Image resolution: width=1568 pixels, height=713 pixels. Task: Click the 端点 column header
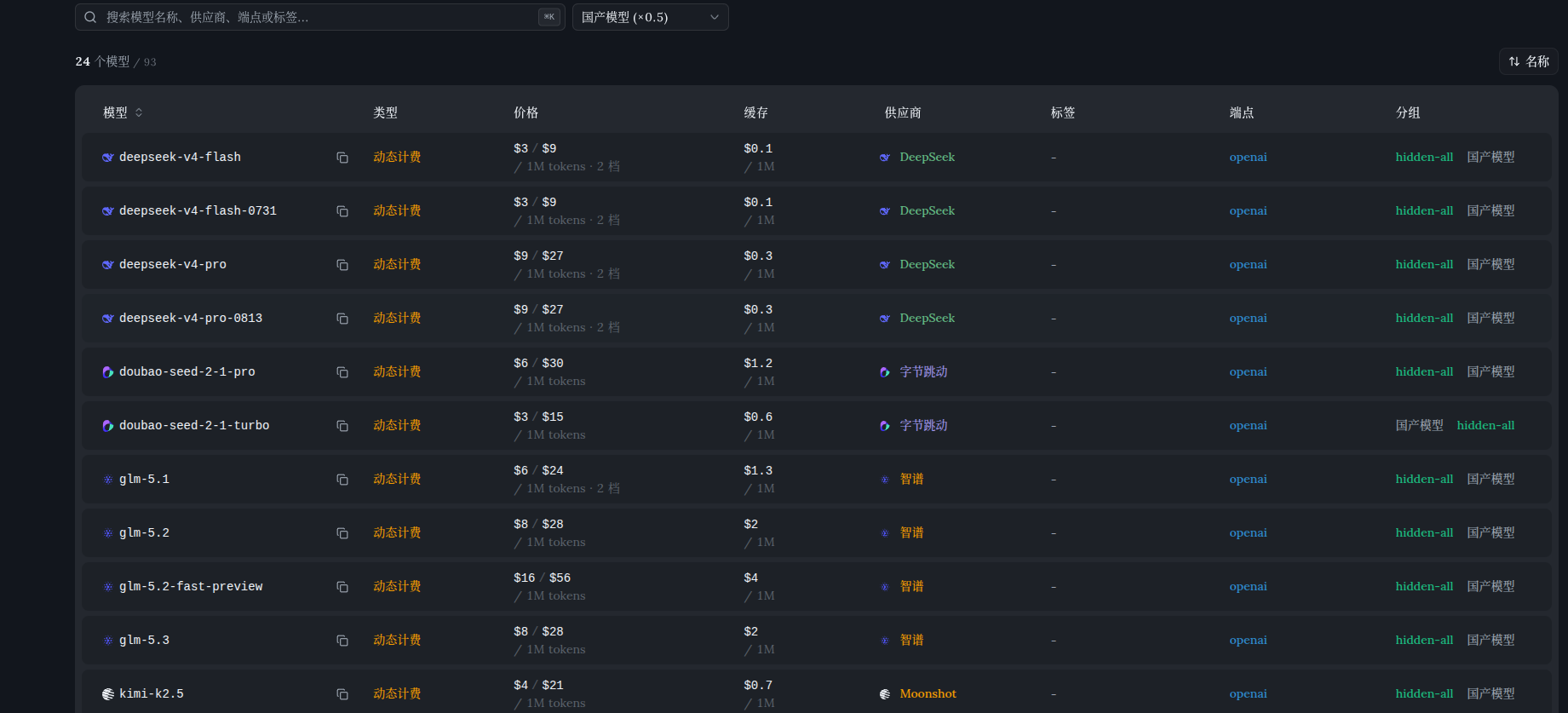coord(1242,112)
